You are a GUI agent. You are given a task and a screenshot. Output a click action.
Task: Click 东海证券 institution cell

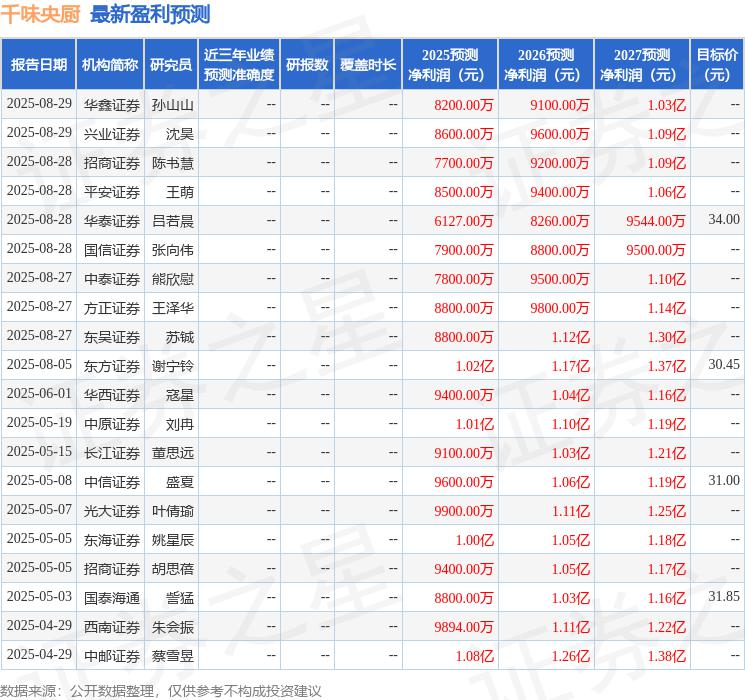pos(112,540)
